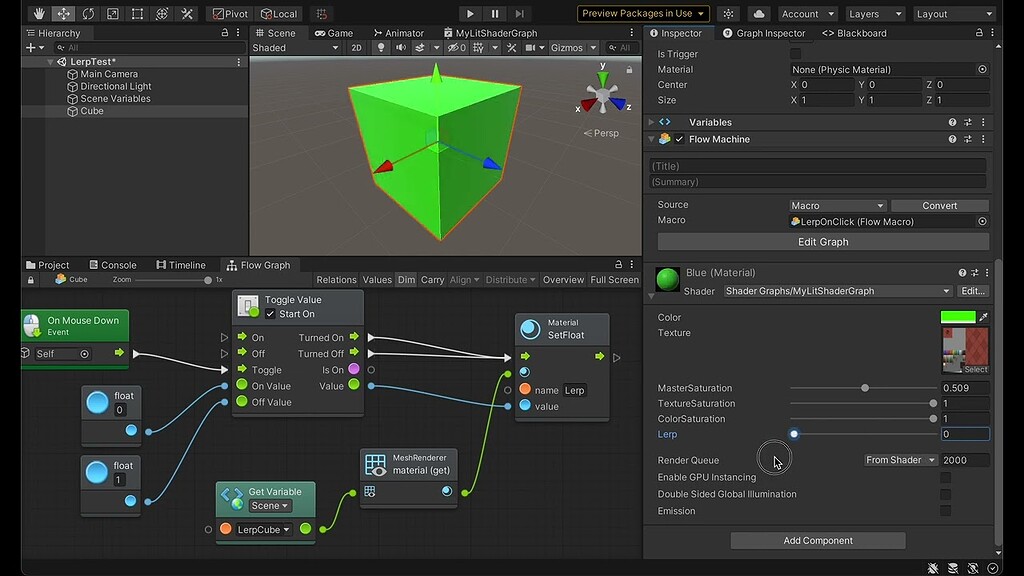Open the Layers dropdown
This screenshot has width=1024, height=576.
874,14
